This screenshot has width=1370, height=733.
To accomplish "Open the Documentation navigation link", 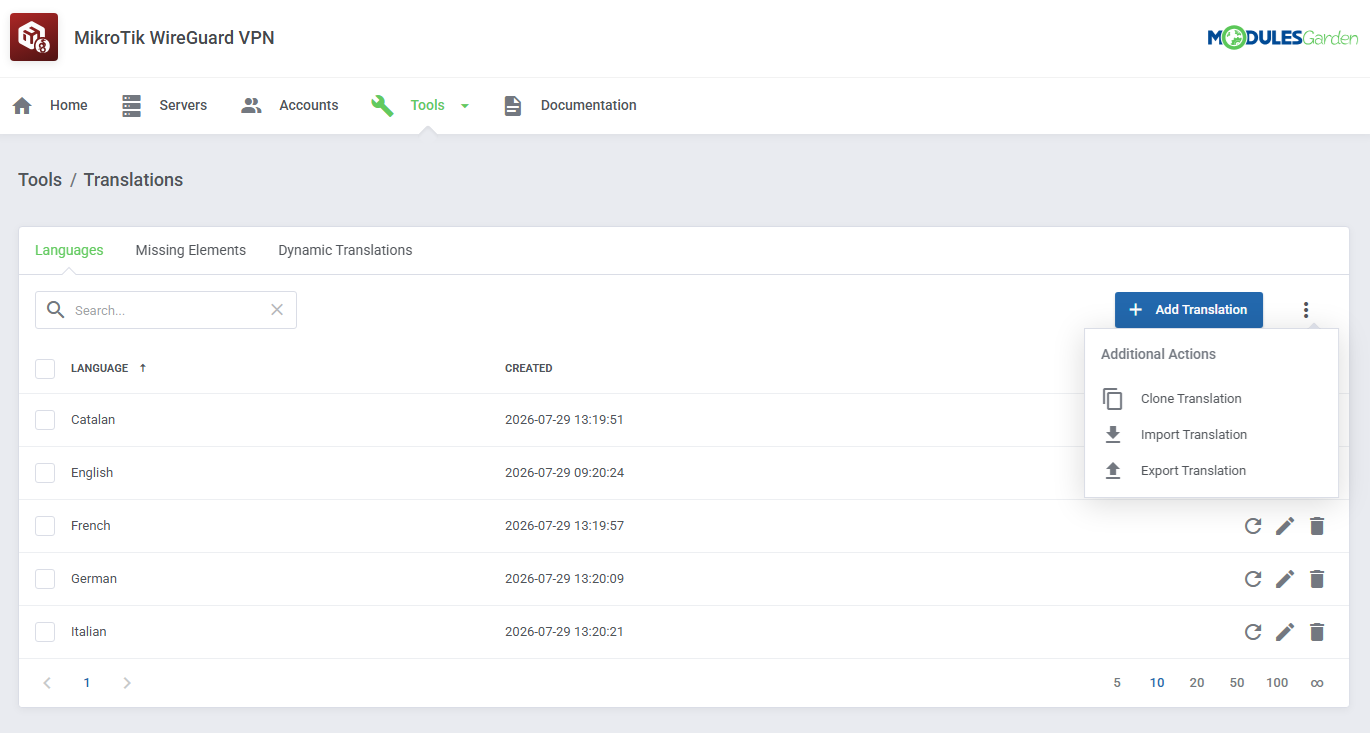I will (589, 105).
